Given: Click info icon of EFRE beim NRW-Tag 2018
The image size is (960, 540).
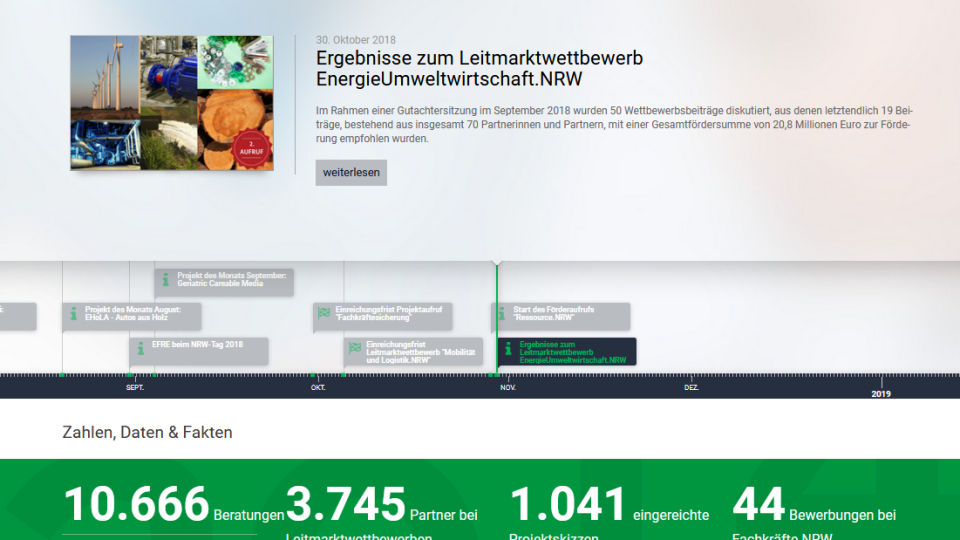Looking at the screenshot, I should coord(141,348).
